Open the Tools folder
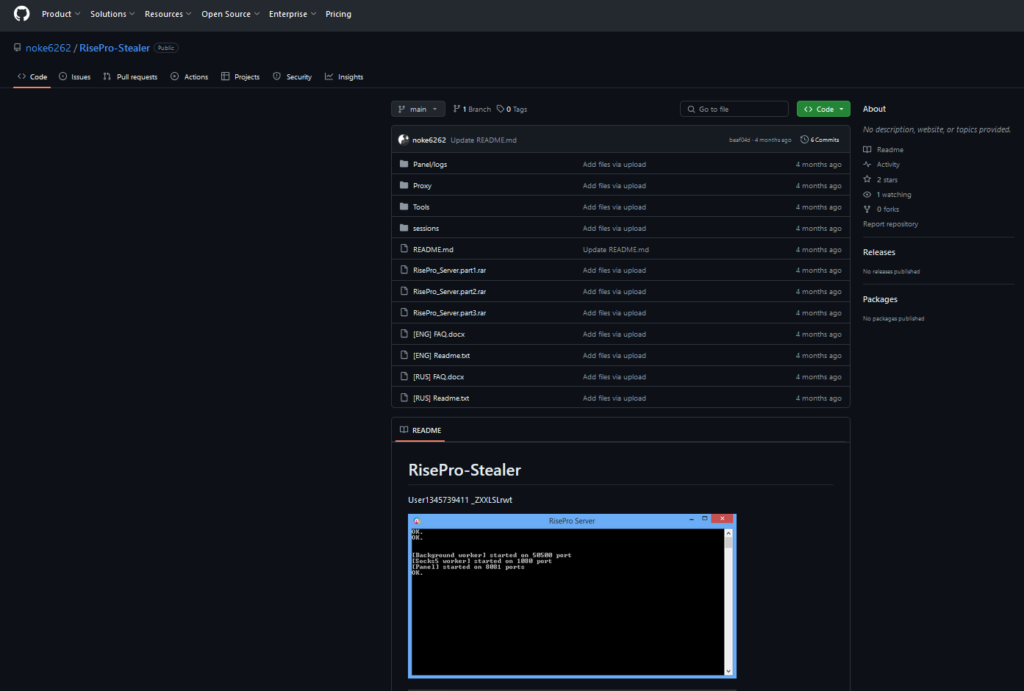1024x691 pixels. point(421,207)
